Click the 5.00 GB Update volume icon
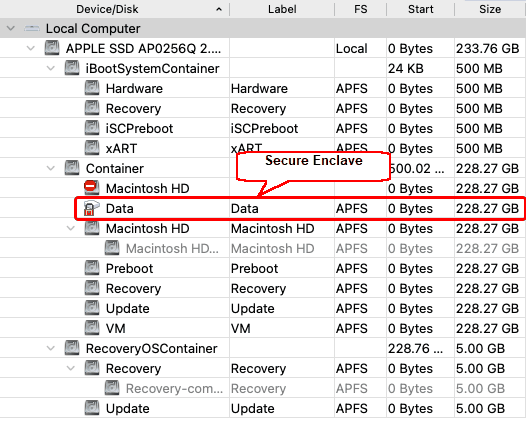 coord(92,408)
